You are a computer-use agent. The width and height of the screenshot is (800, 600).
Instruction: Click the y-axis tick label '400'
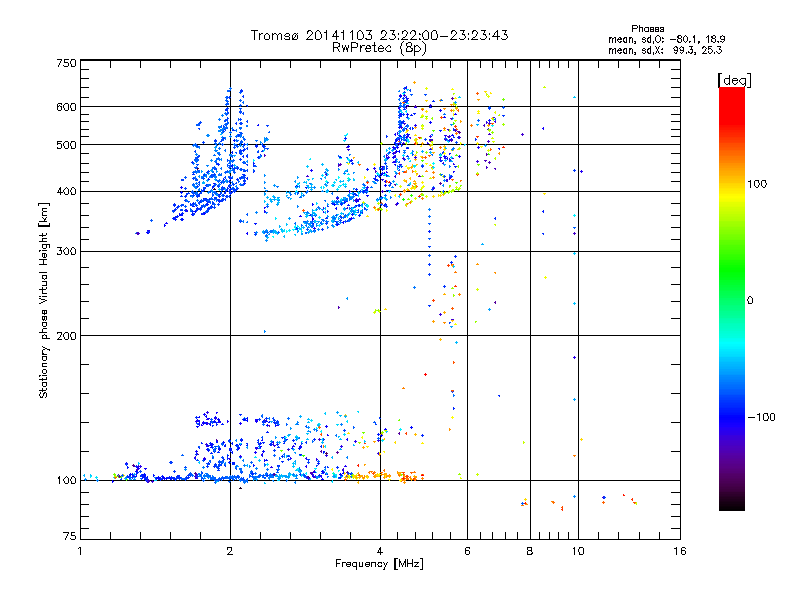[x=66, y=192]
